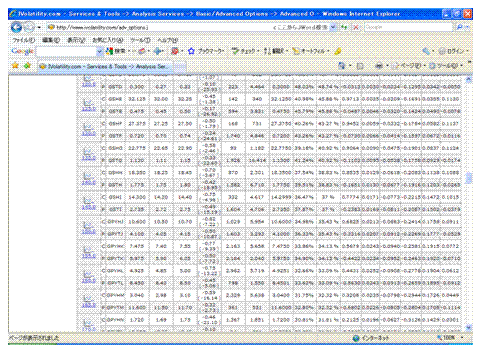480x360 pixels.
Task: Open the 表示 menu
Action: tap(76, 40)
